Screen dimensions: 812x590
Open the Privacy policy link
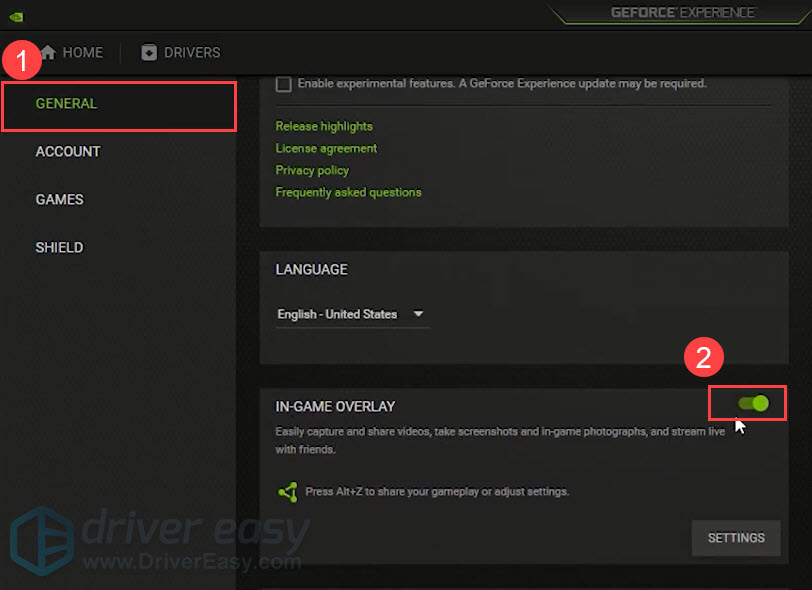pyautogui.click(x=312, y=170)
